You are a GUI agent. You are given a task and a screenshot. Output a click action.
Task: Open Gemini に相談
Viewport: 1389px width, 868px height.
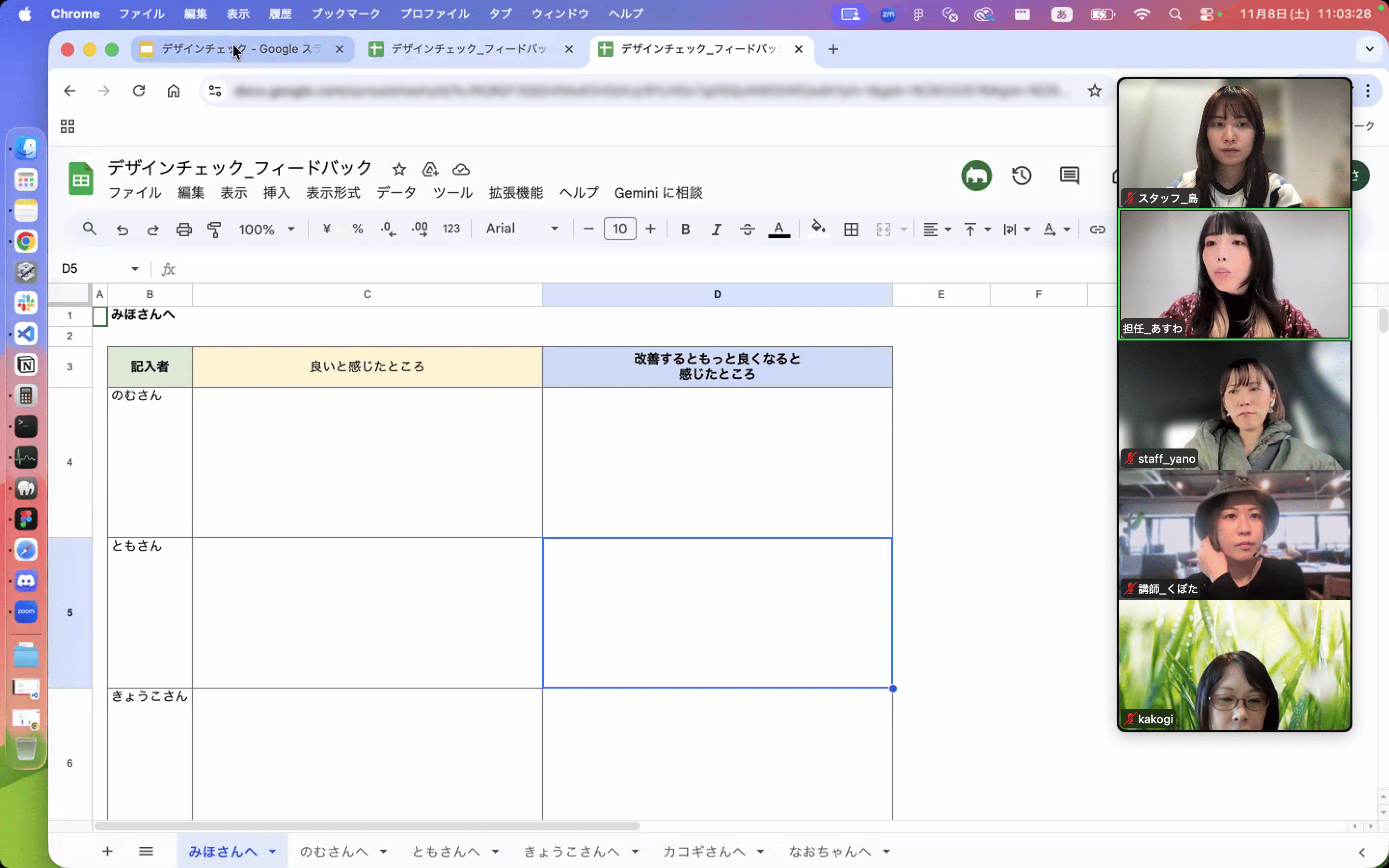[658, 193]
